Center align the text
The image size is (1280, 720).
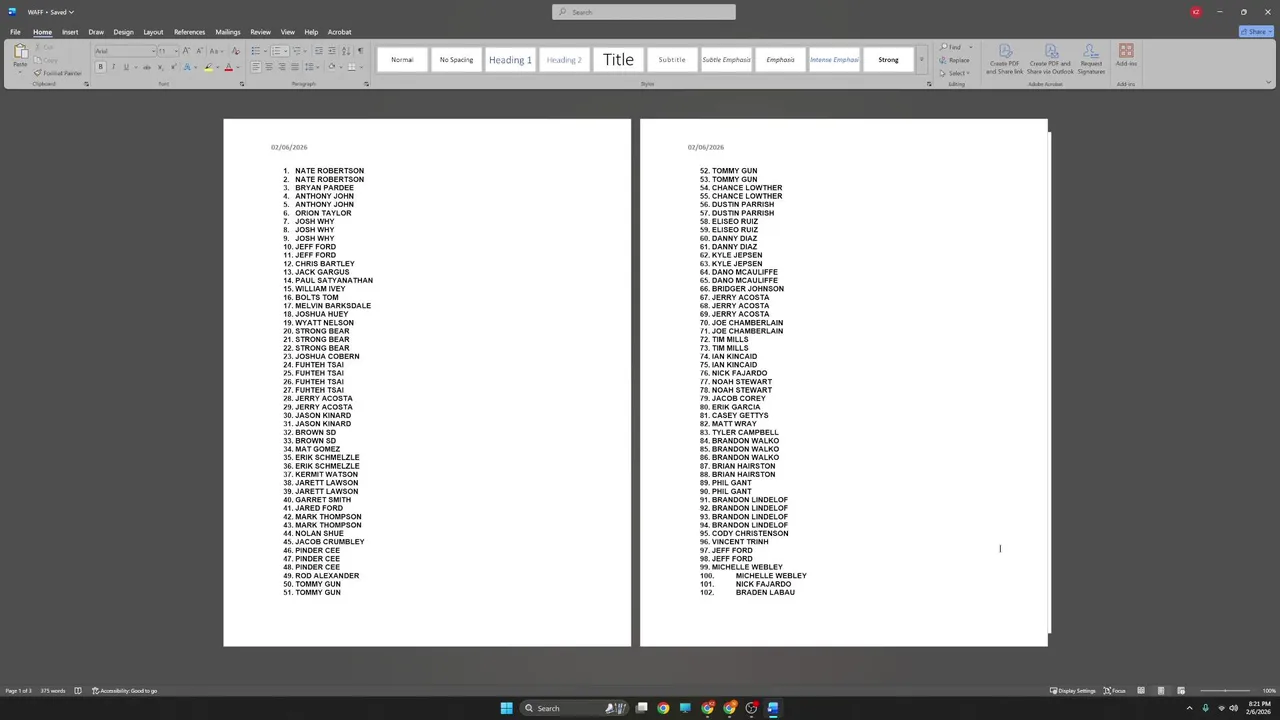(269, 67)
